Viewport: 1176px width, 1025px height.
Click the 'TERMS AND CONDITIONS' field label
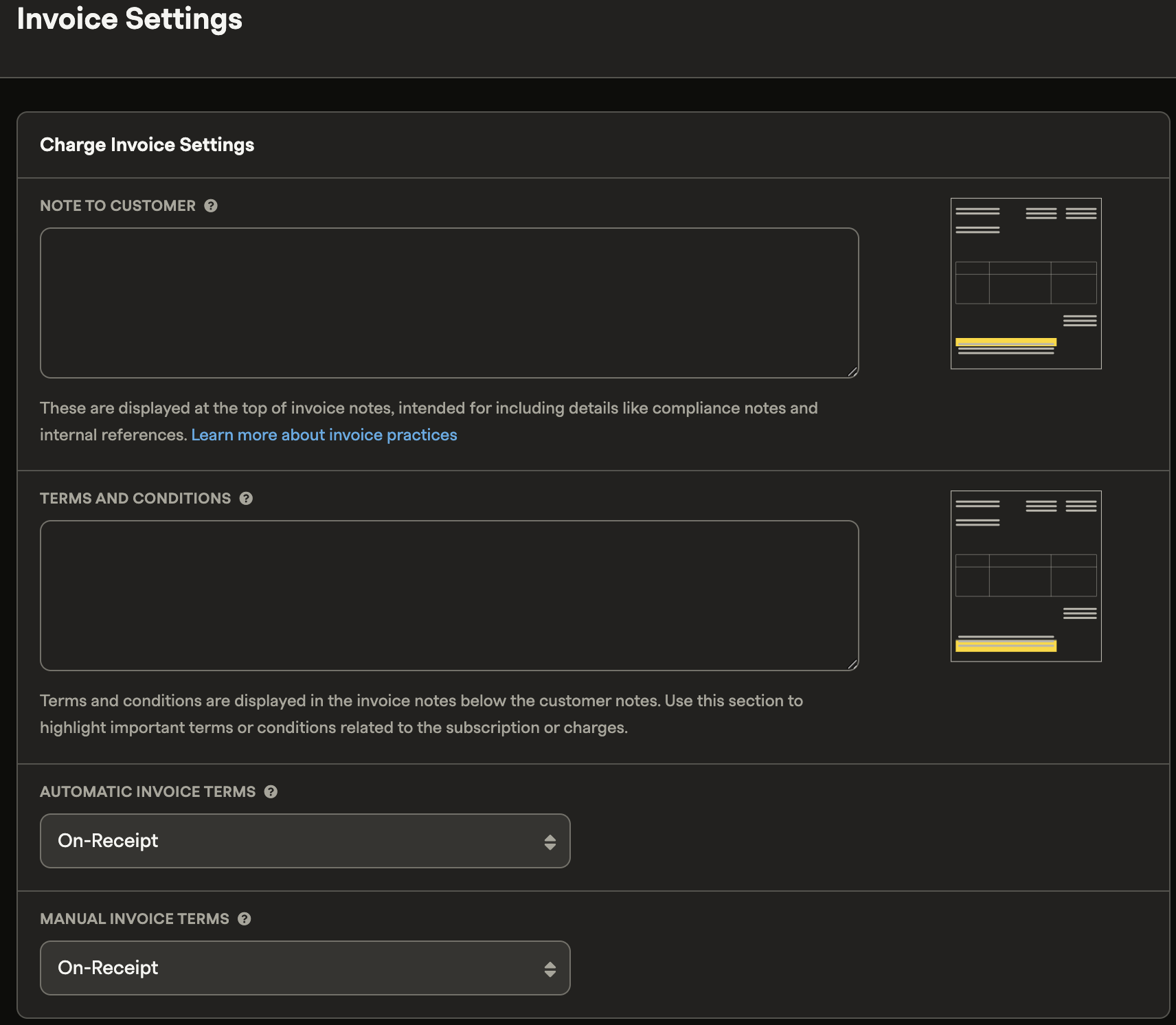click(135, 499)
